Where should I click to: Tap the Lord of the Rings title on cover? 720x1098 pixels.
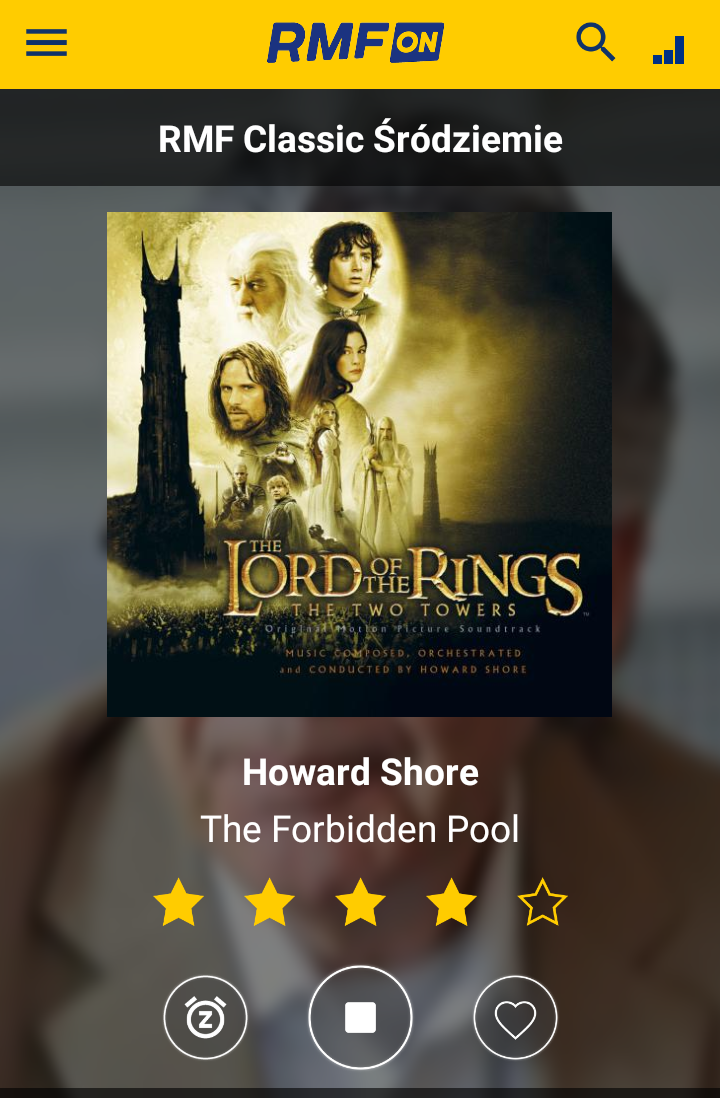tap(402, 576)
